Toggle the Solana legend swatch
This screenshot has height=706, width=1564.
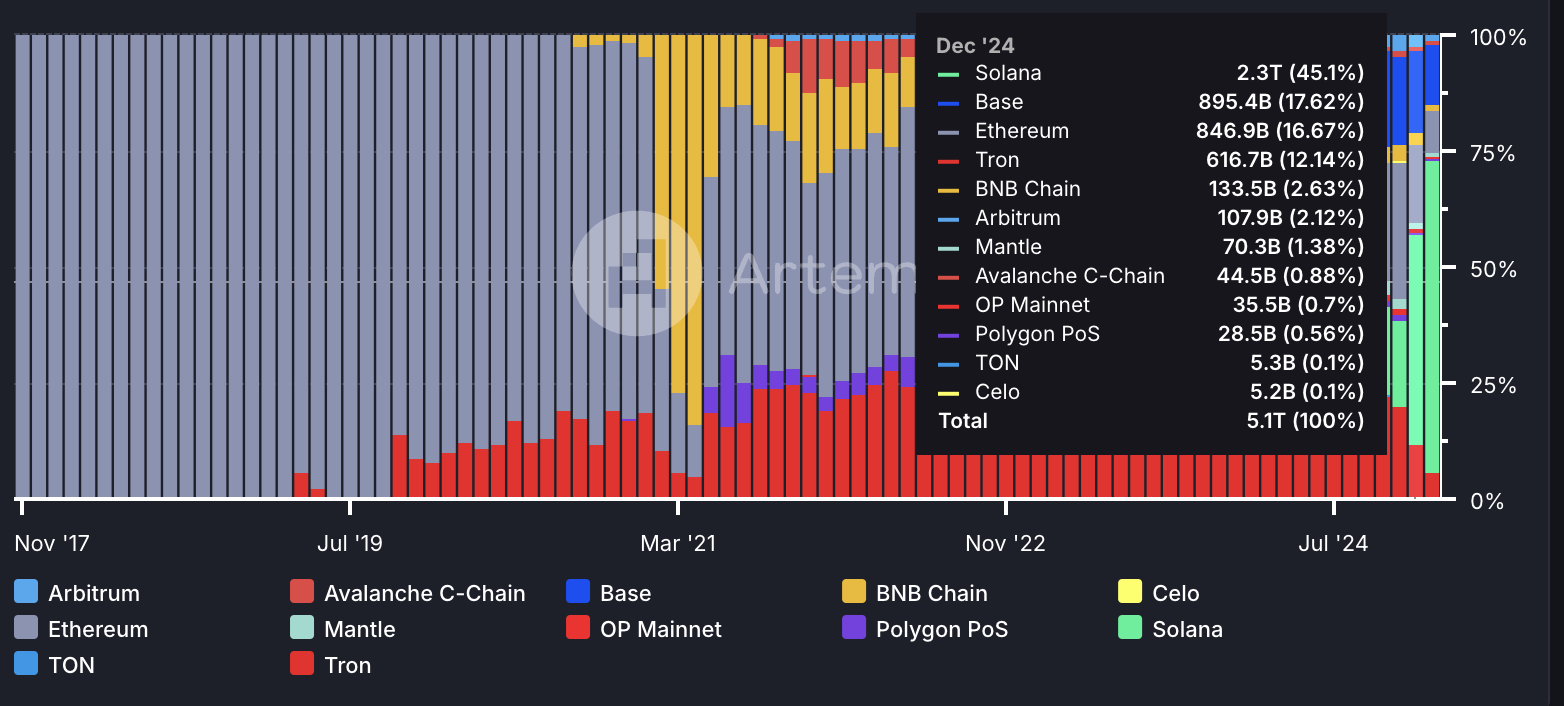coord(1130,628)
